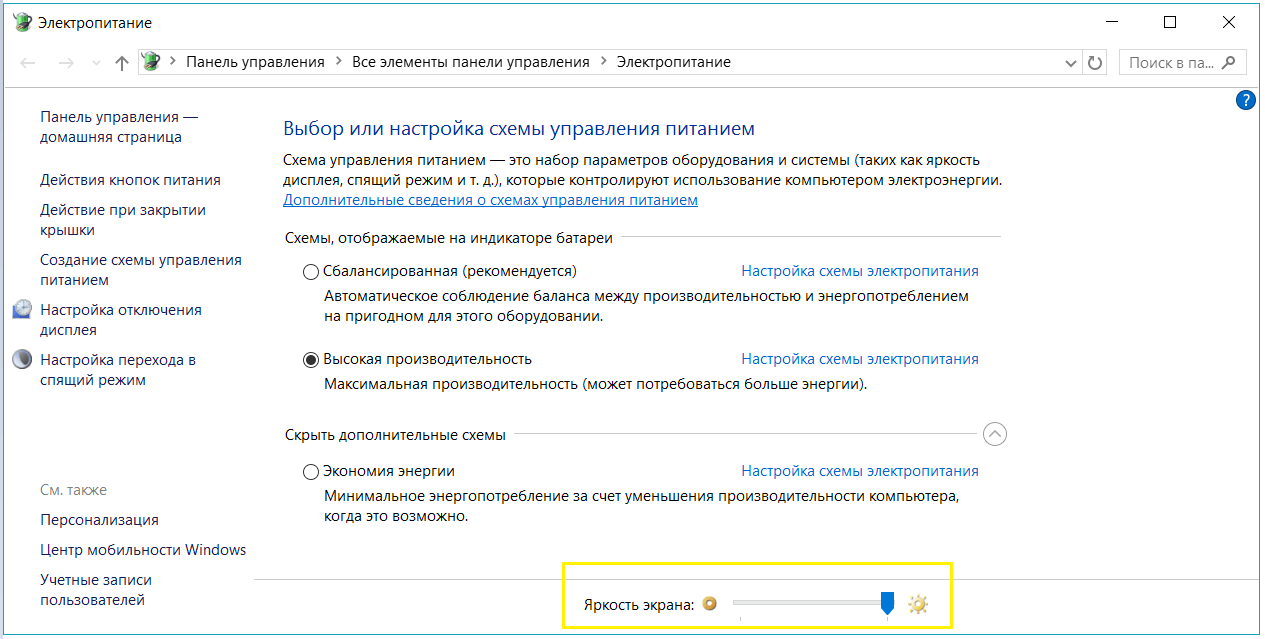Open 'Панель управления' breadcrumb
Viewport: 1265px width, 639px height.
[256, 62]
